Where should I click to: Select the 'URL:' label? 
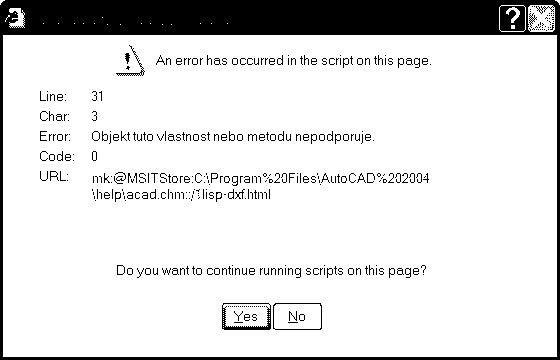click(54, 176)
